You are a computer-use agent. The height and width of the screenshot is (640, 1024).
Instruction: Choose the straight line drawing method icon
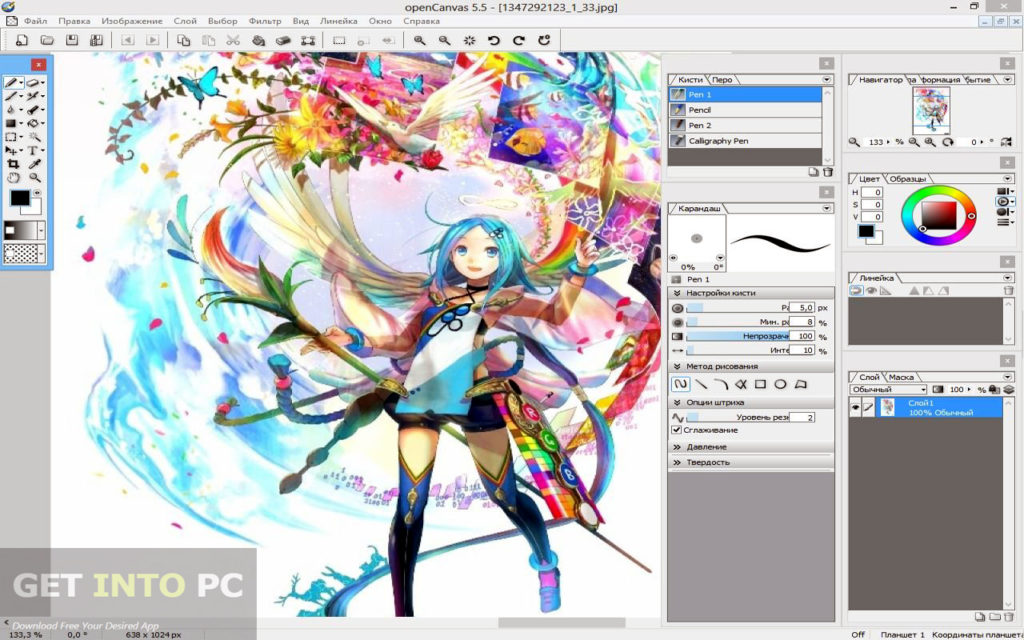[x=701, y=385]
